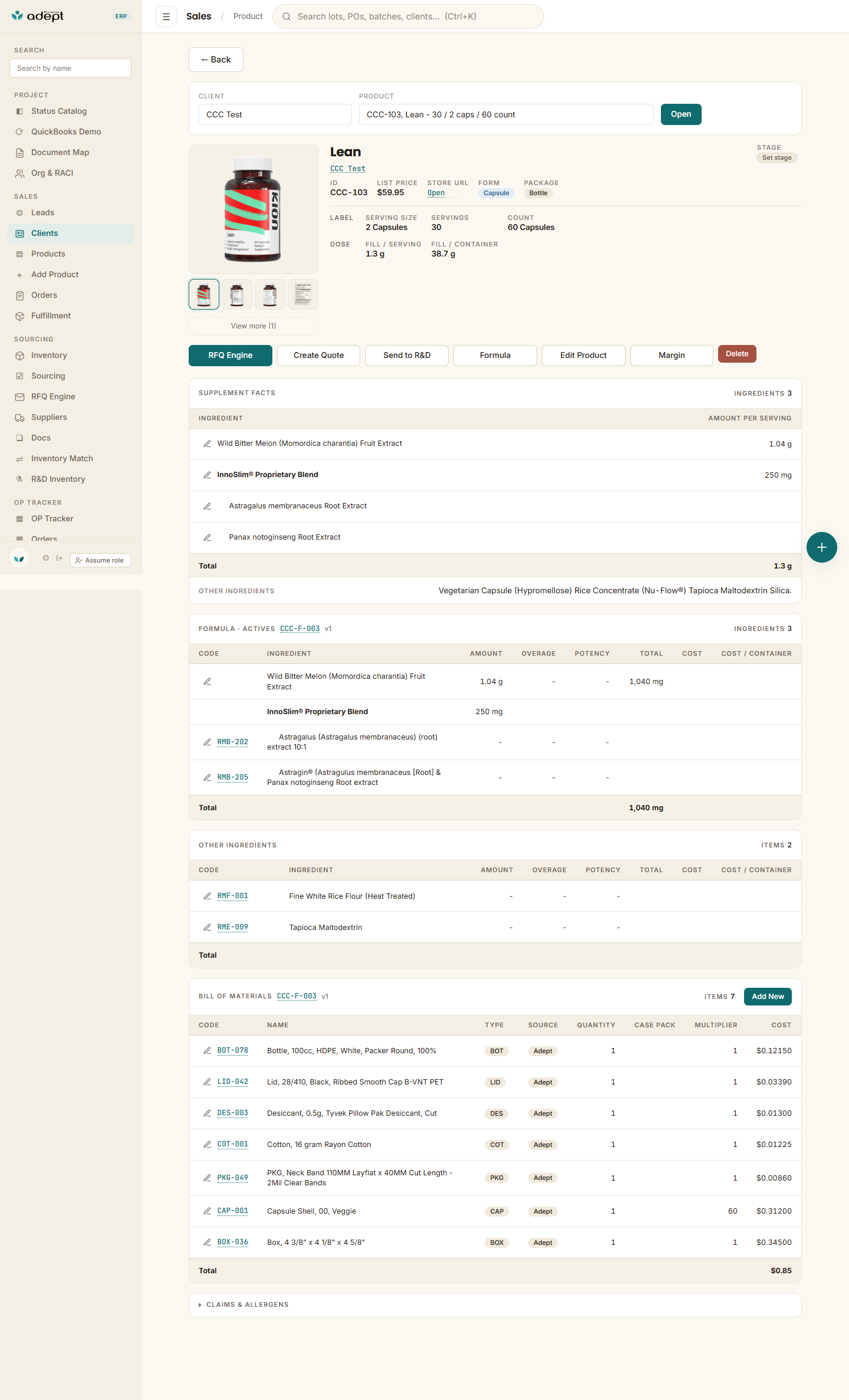Click the floating green plus button
This screenshot has height=1400, width=849.
[x=822, y=547]
